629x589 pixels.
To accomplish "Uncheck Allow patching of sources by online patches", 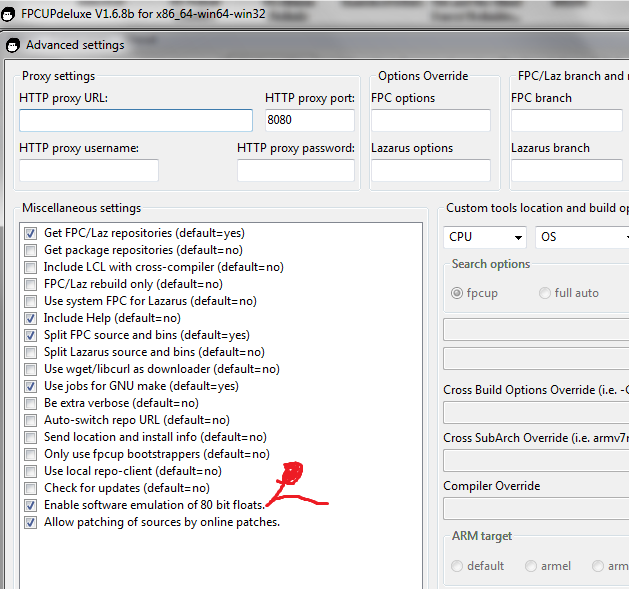I will 30,522.
